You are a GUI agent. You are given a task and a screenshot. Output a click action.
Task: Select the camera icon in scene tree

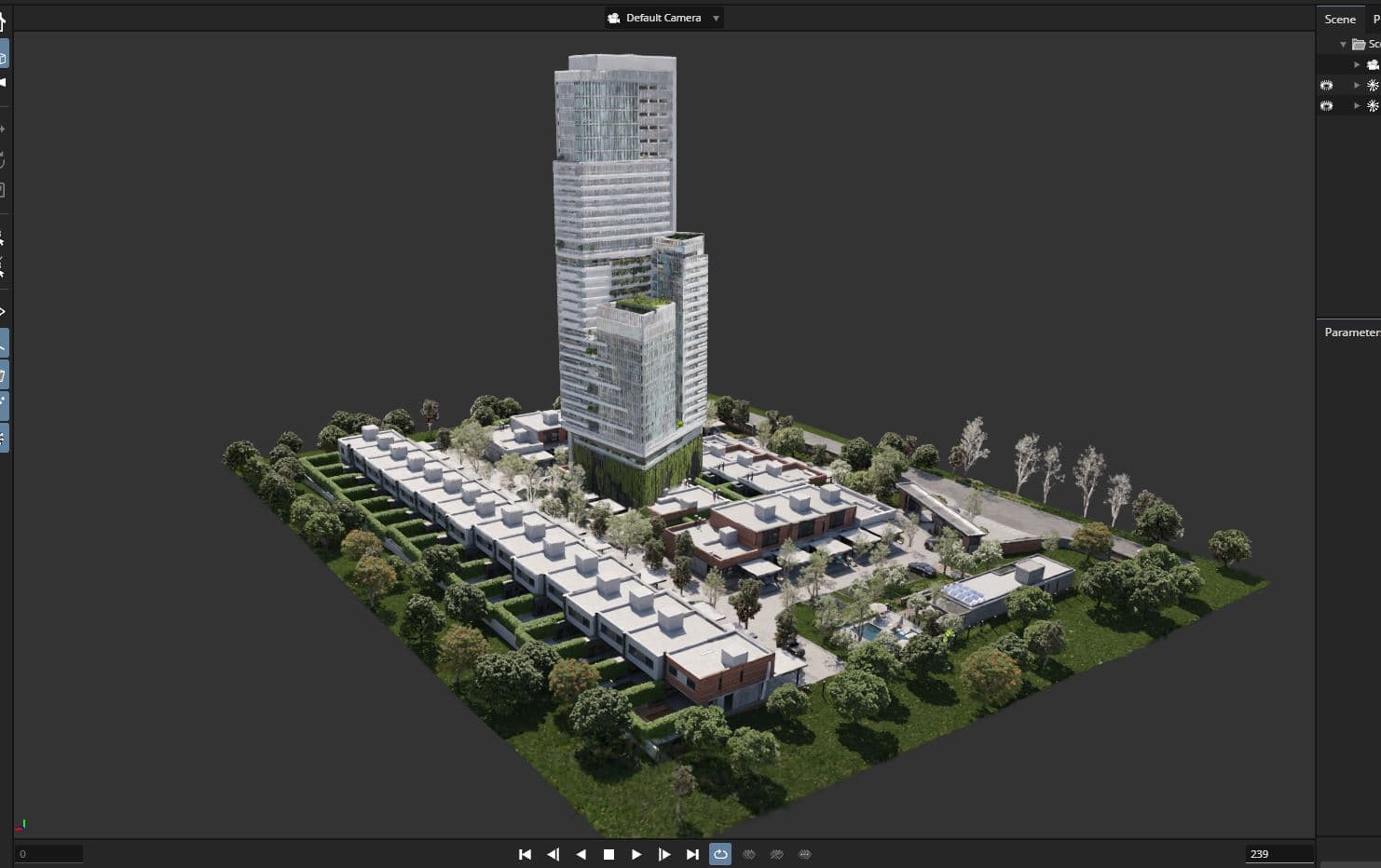1373,65
